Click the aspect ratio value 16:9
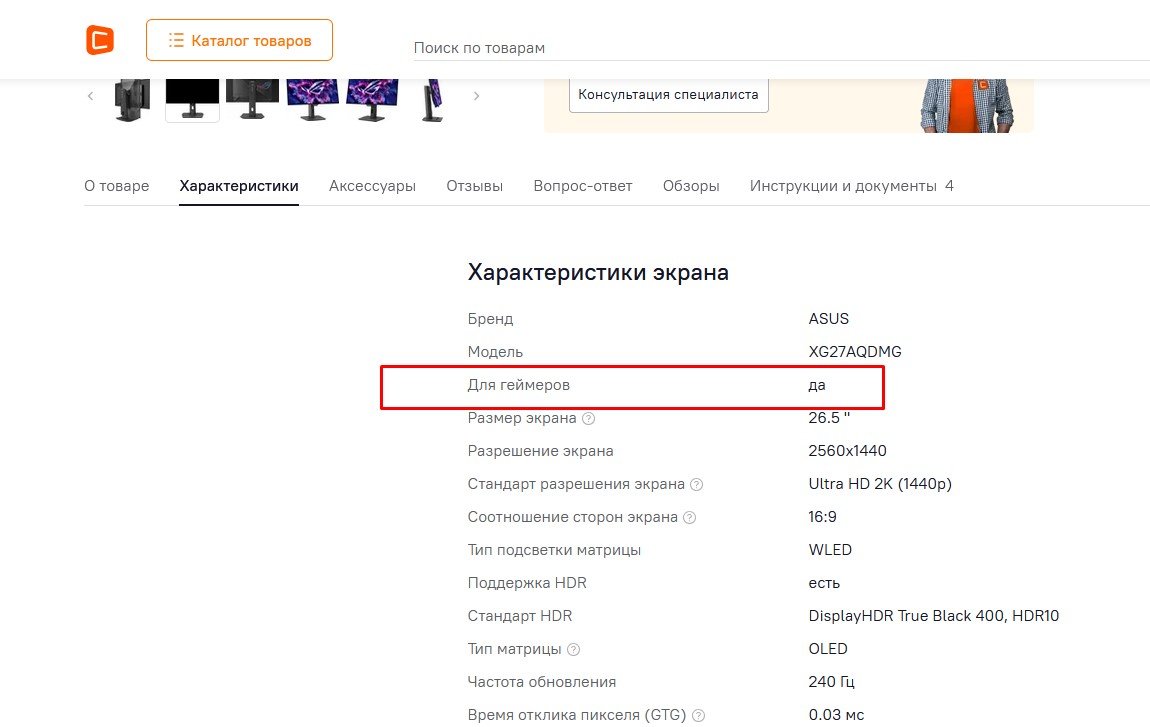This screenshot has width=1150, height=727. pos(822,517)
